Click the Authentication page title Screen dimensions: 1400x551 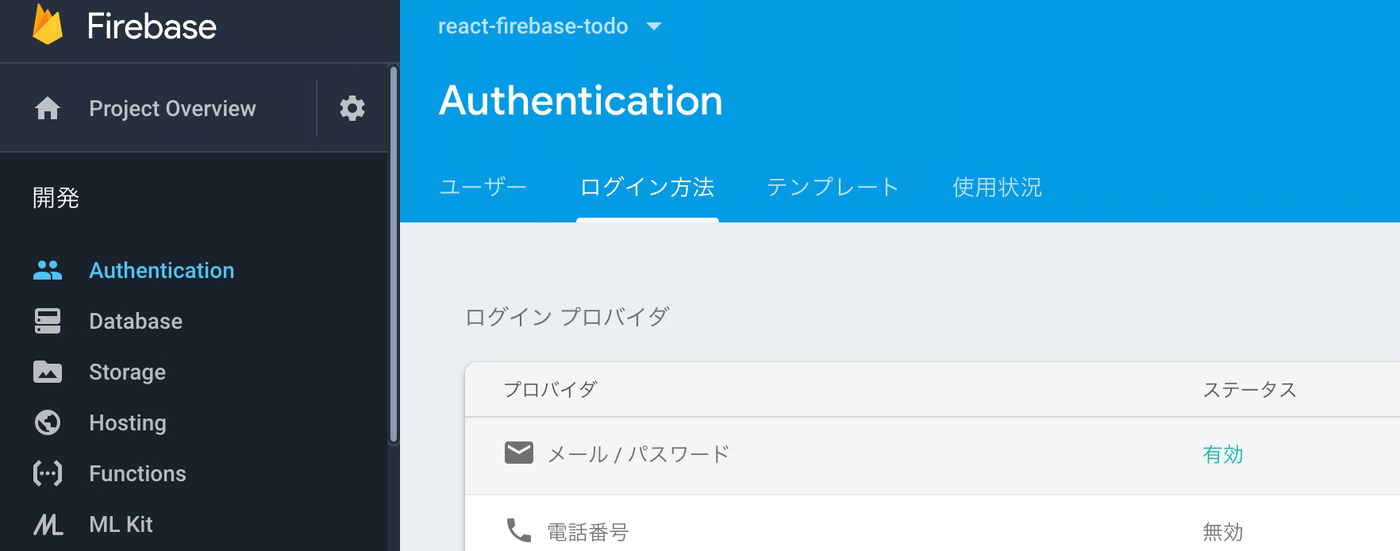click(581, 101)
